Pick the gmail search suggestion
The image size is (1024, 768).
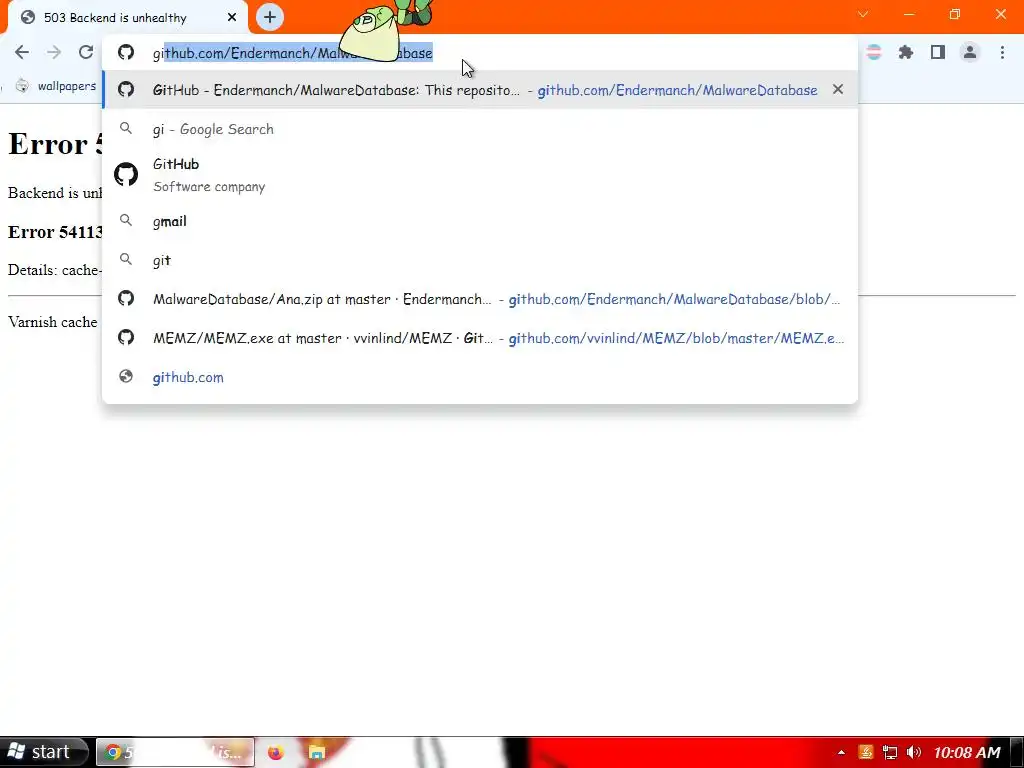[480, 221]
